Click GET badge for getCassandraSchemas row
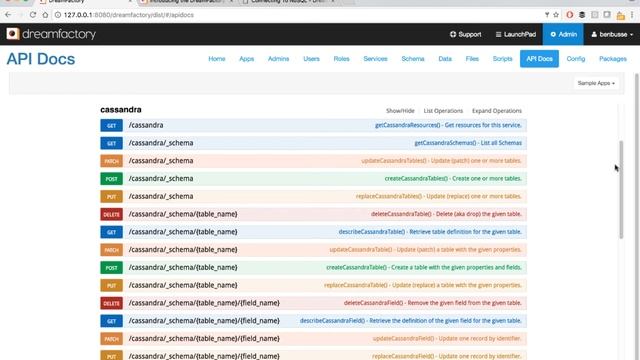This screenshot has height=360, width=640. pos(111,143)
